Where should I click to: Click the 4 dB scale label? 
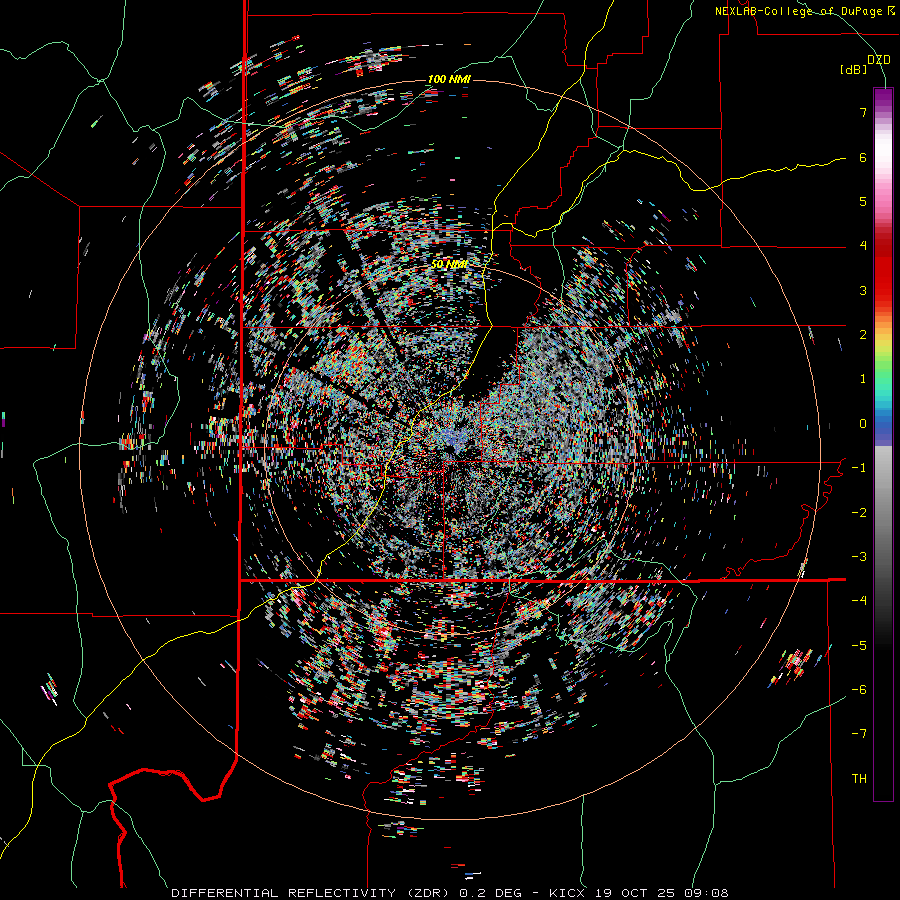863,246
